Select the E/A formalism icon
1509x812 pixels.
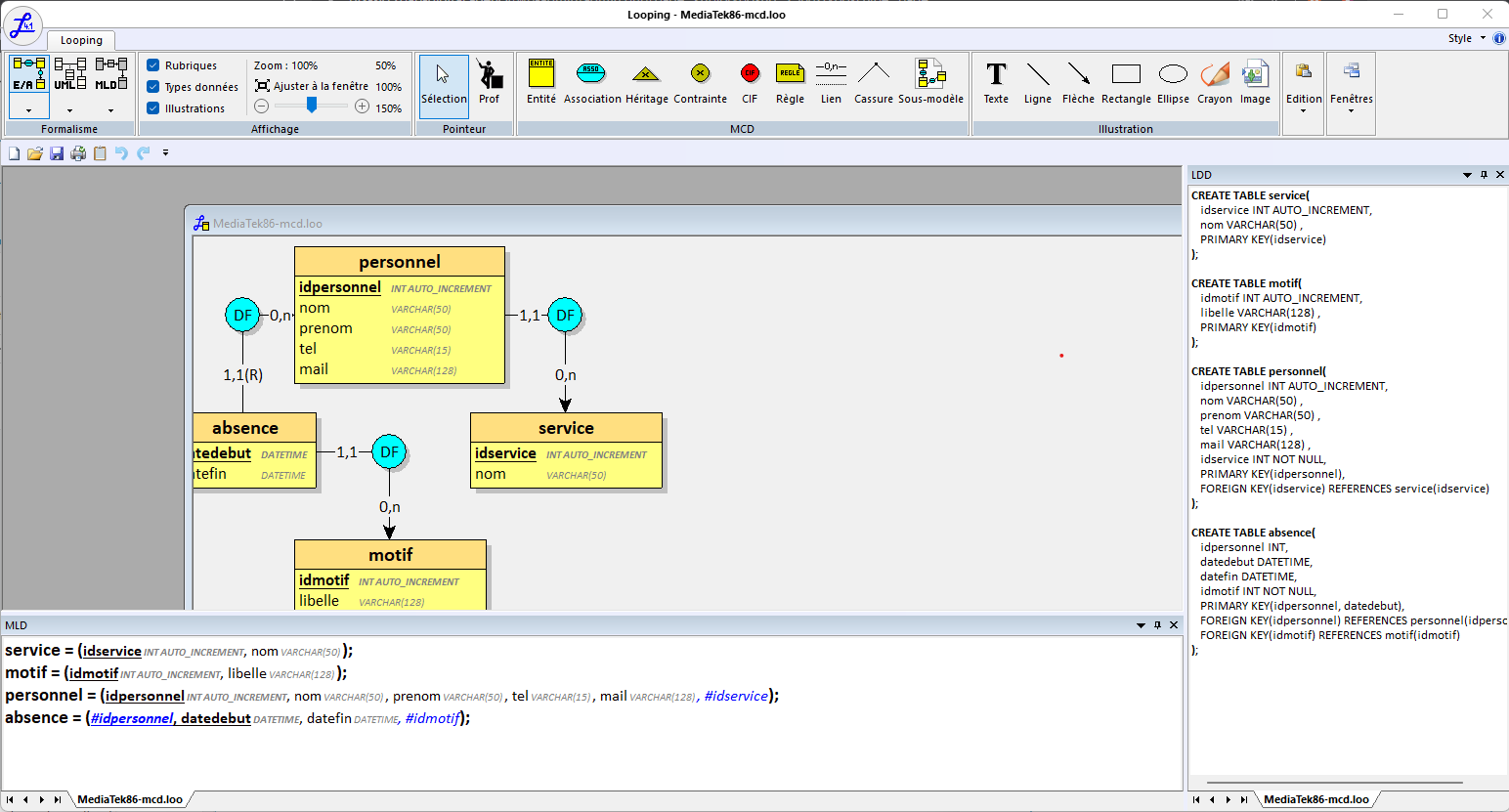[x=28, y=74]
